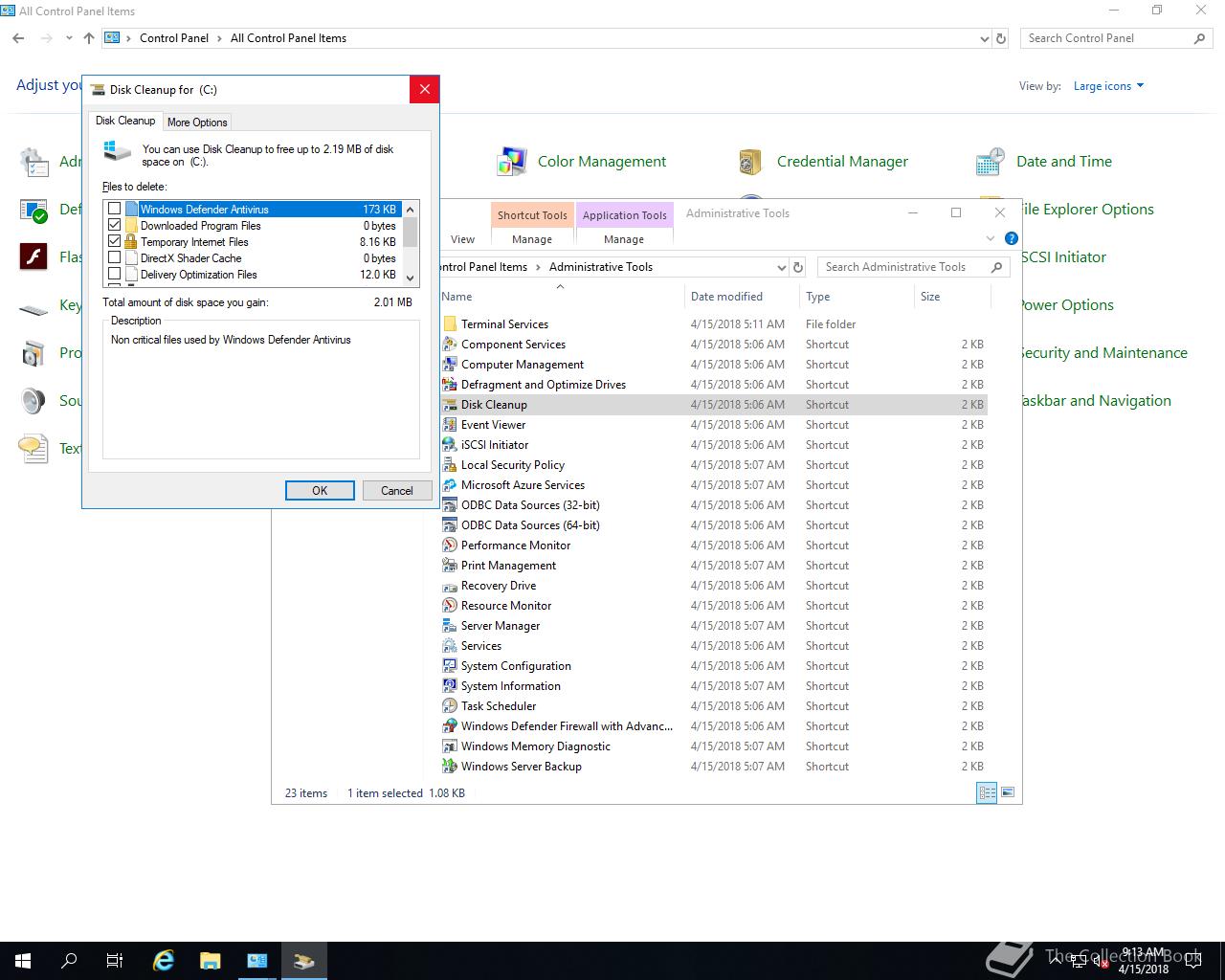Click the Event Viewer icon
The width and height of the screenshot is (1225, 980).
point(450,425)
